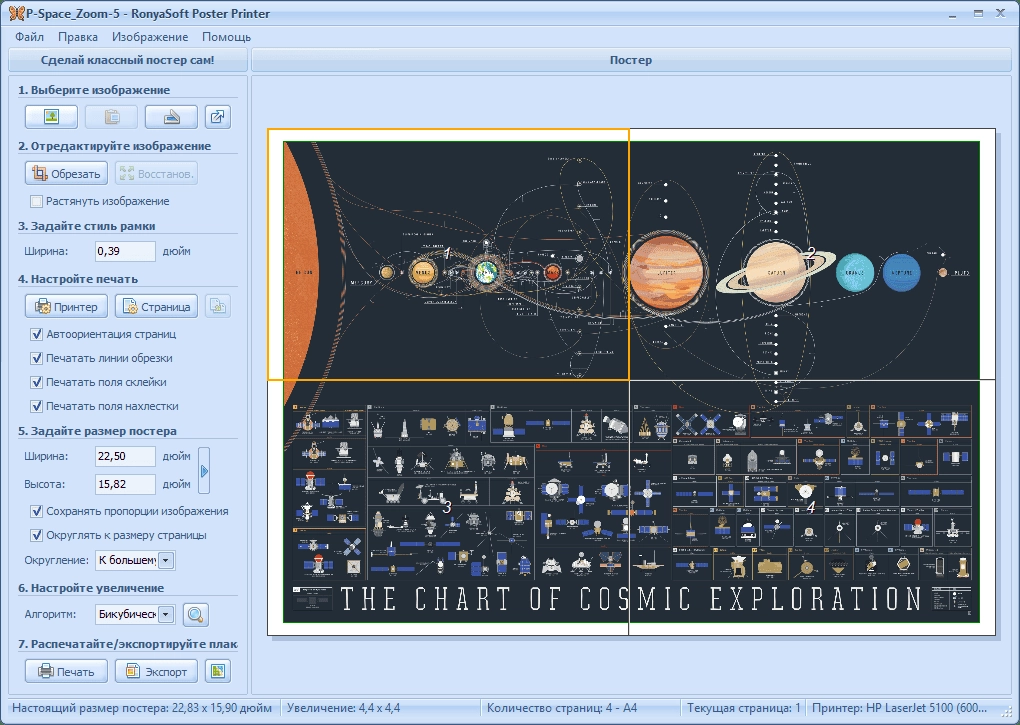Select poster page 1 in preview
The height and width of the screenshot is (725, 1020).
pos(448,254)
